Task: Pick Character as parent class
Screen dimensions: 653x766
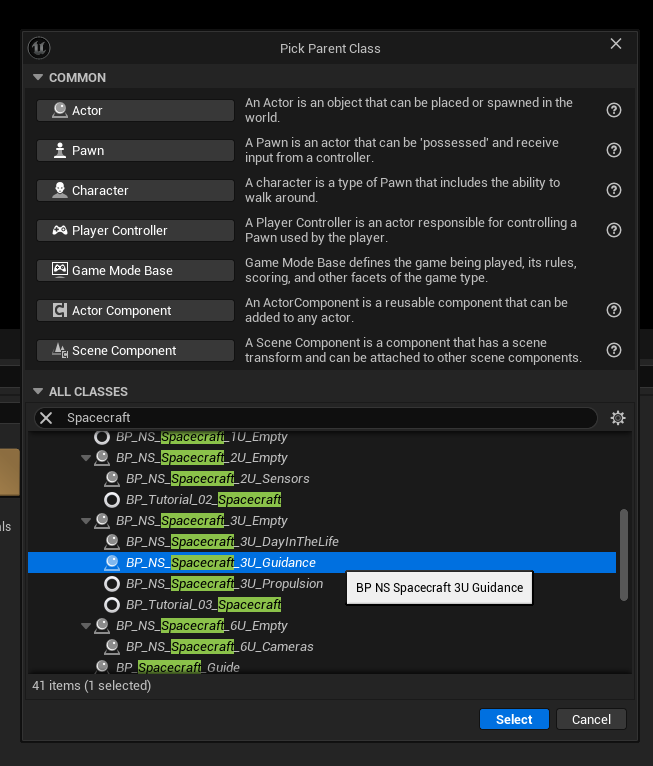Action: point(135,191)
